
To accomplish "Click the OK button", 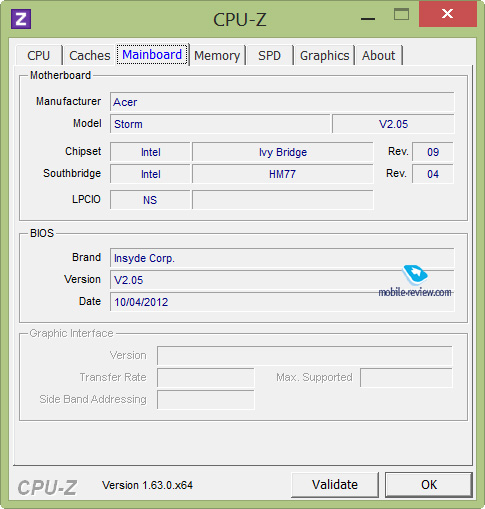I will 429,485.
